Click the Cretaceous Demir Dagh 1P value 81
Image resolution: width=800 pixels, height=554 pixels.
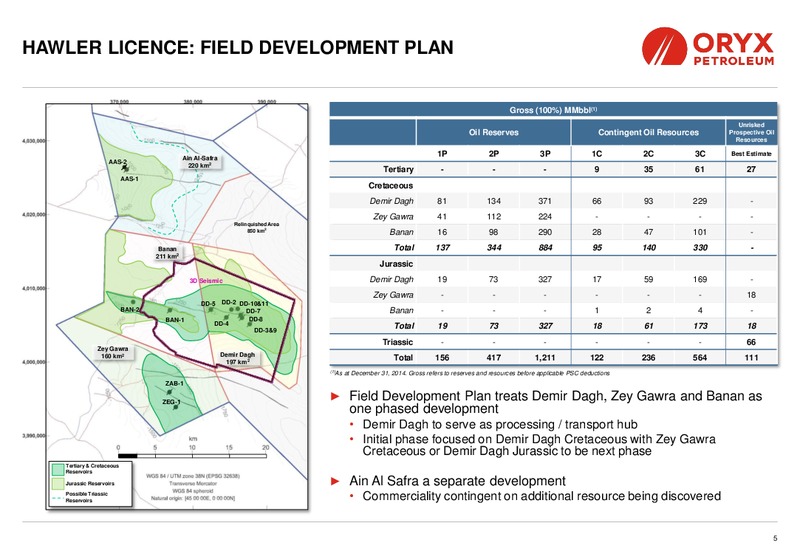(x=442, y=201)
